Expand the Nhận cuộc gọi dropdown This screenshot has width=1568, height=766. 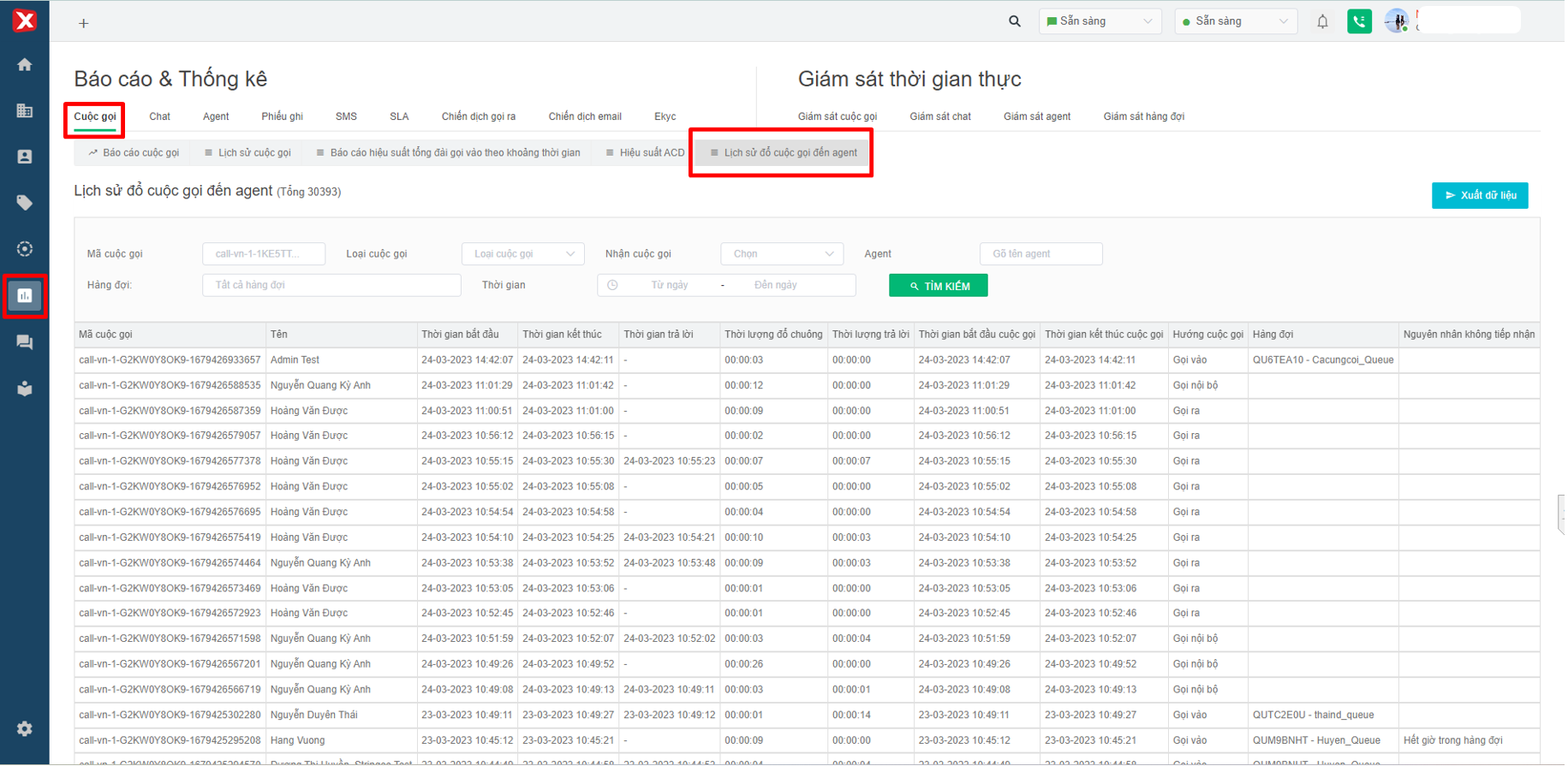point(782,254)
